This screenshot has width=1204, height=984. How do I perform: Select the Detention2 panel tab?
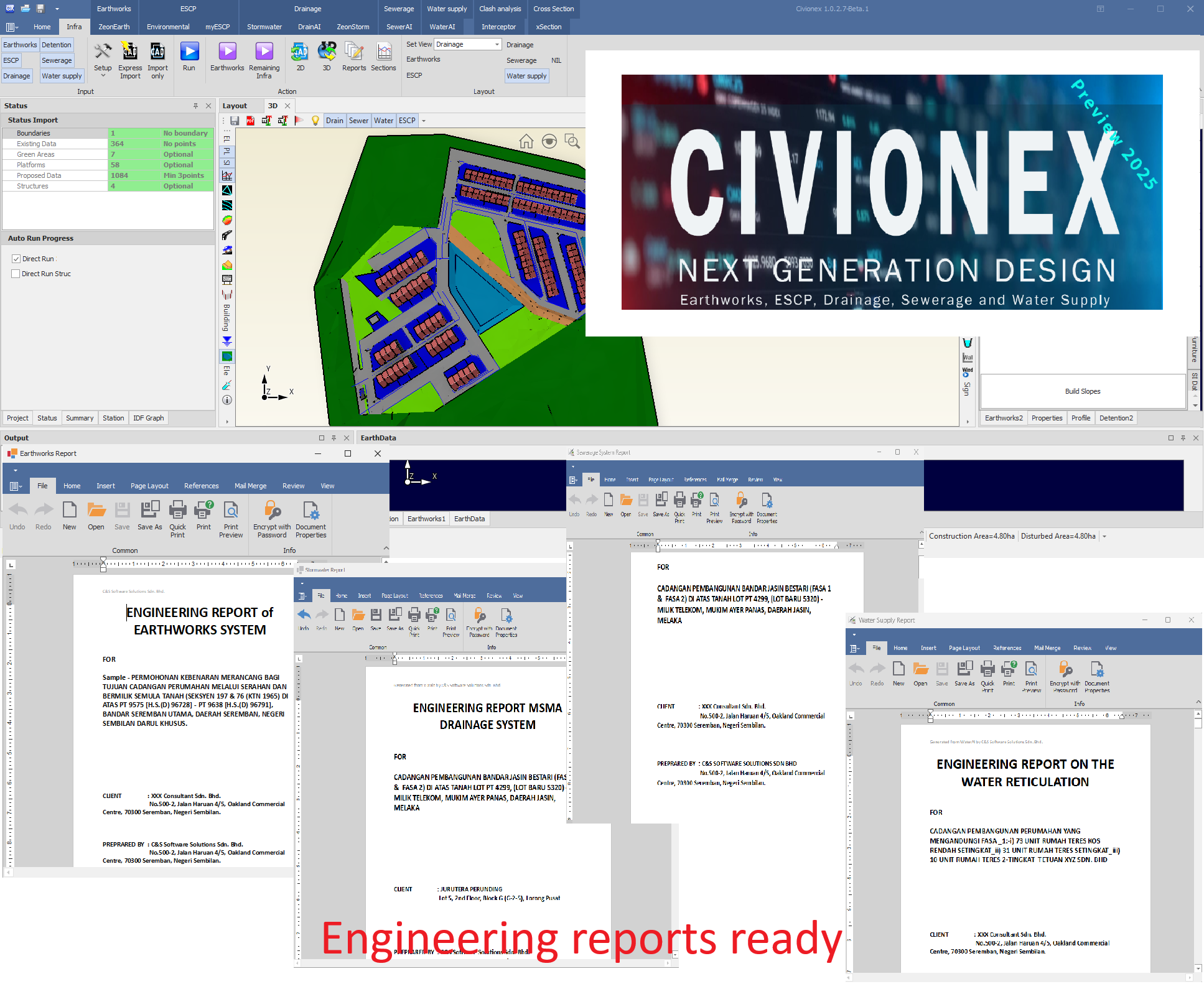click(1116, 418)
